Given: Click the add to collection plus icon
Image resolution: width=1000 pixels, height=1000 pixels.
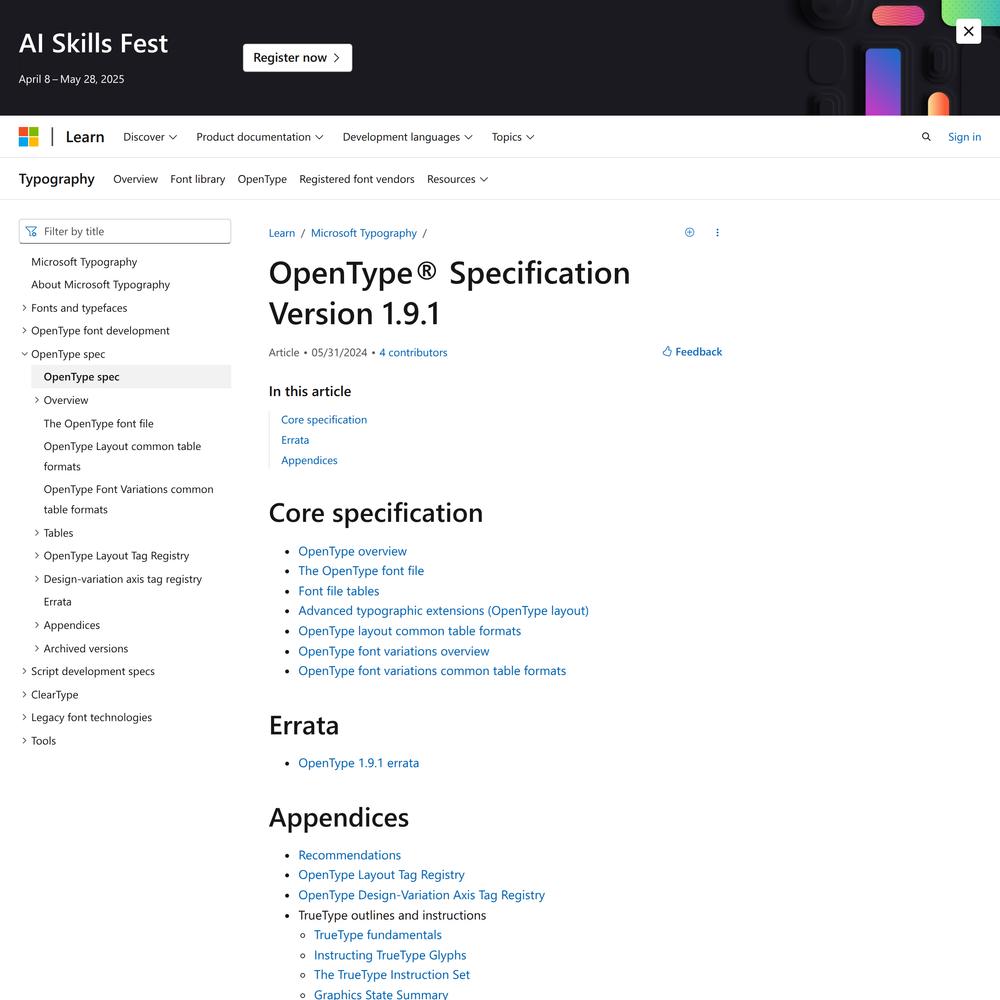Looking at the screenshot, I should [689, 232].
